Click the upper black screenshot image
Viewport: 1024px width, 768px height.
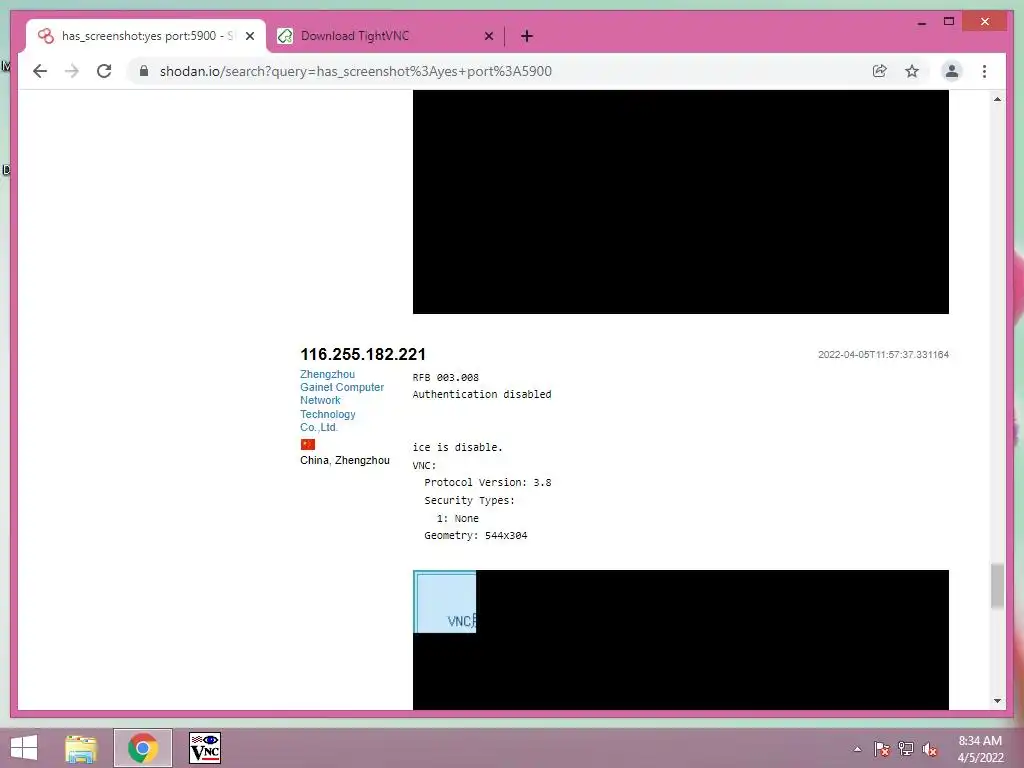tap(680, 202)
